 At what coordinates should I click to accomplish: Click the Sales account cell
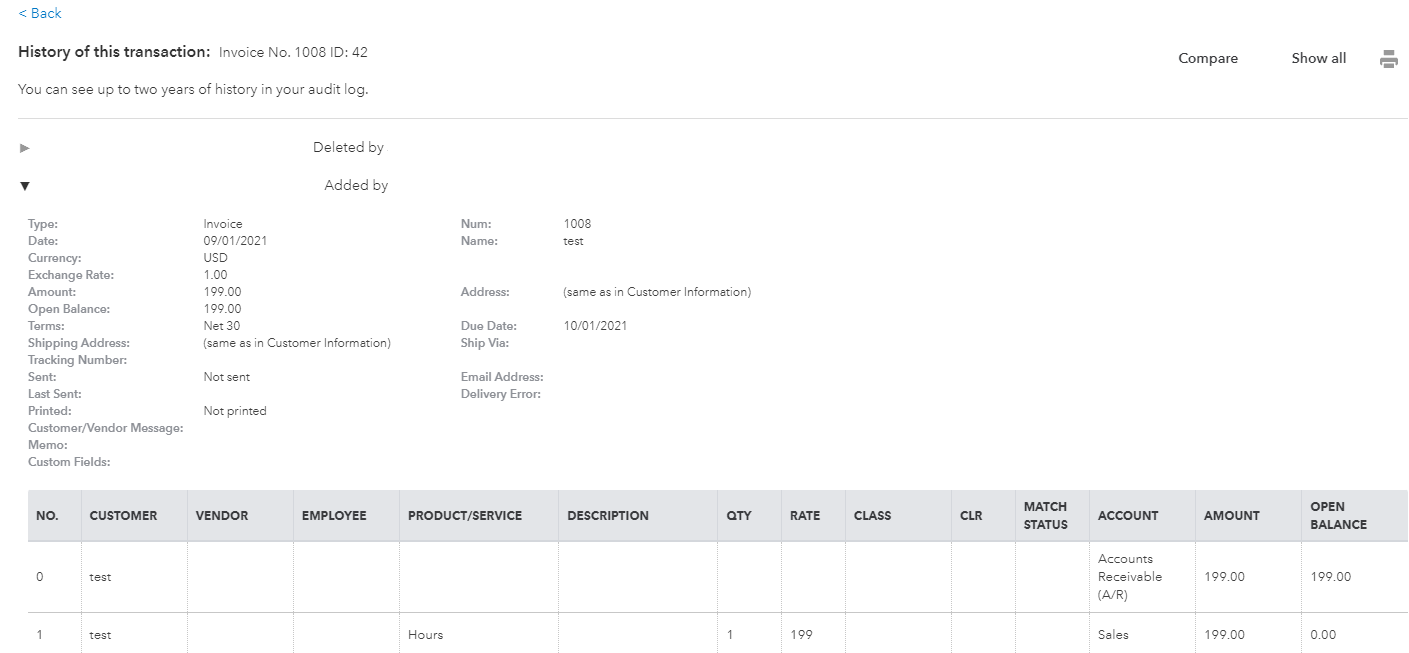click(1113, 635)
